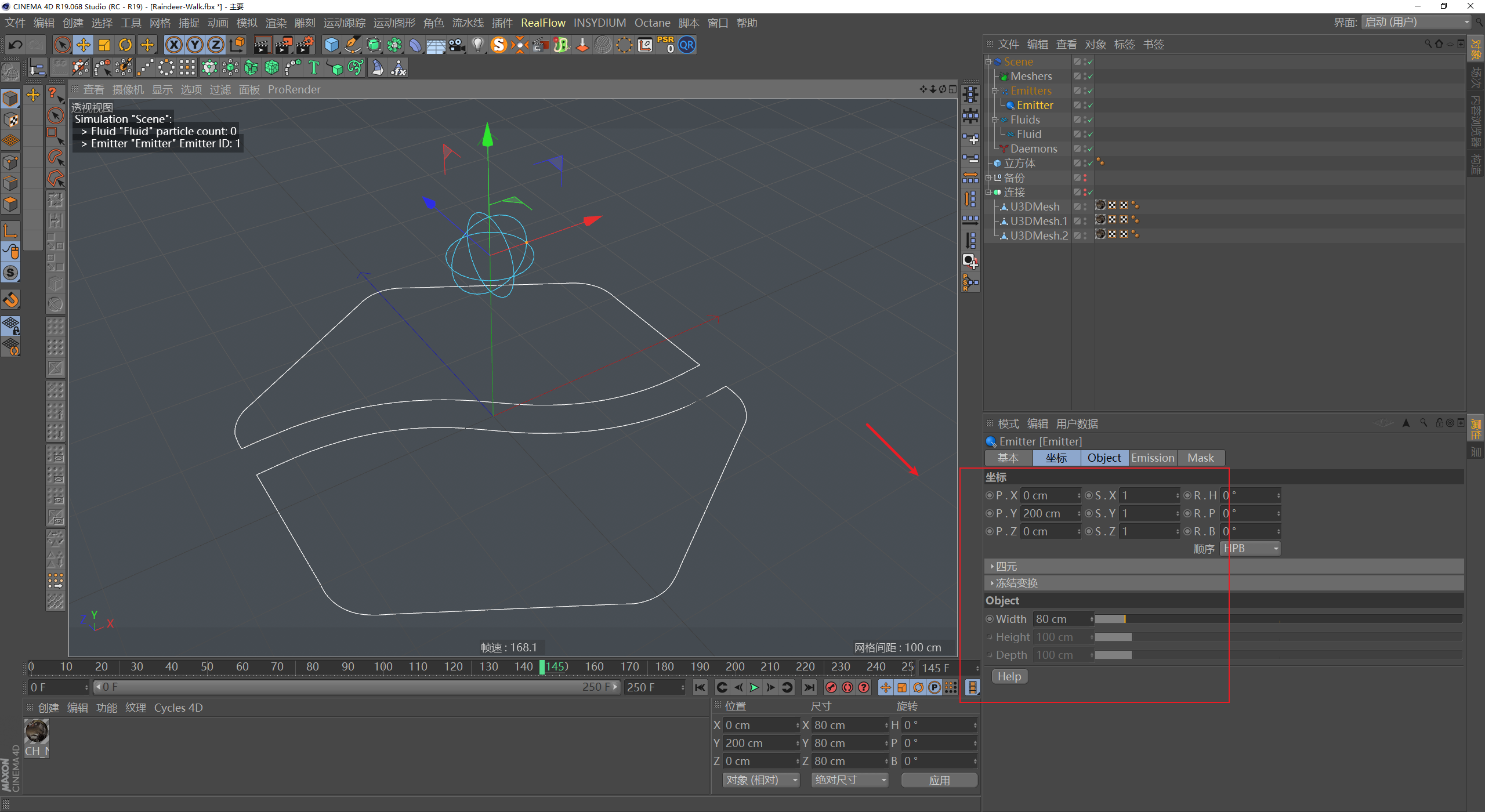Click the Width slider bar
Screen dimensions: 1485x812
coord(1276,619)
